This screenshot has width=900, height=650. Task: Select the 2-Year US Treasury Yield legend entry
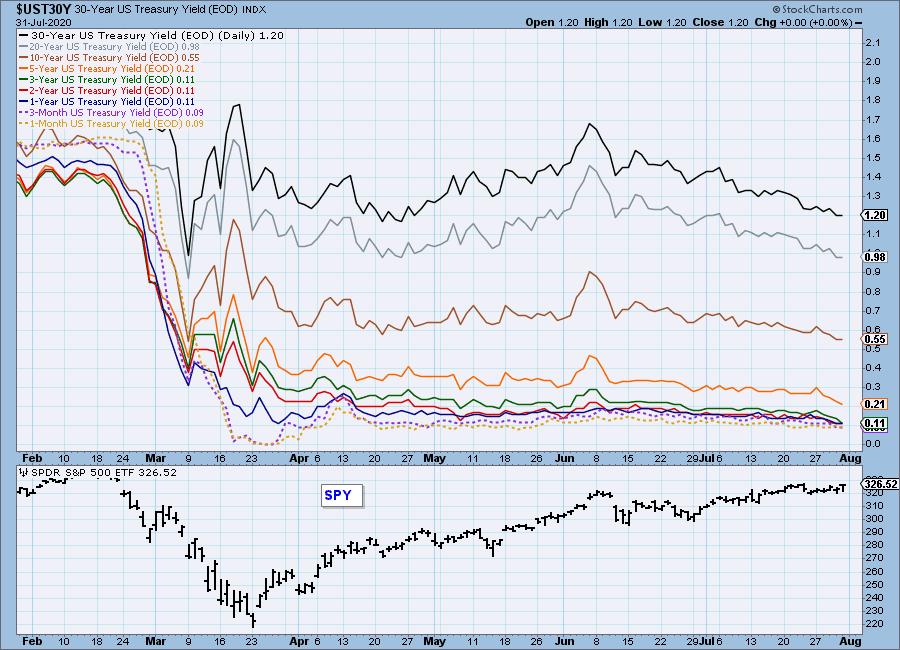(x=107, y=90)
